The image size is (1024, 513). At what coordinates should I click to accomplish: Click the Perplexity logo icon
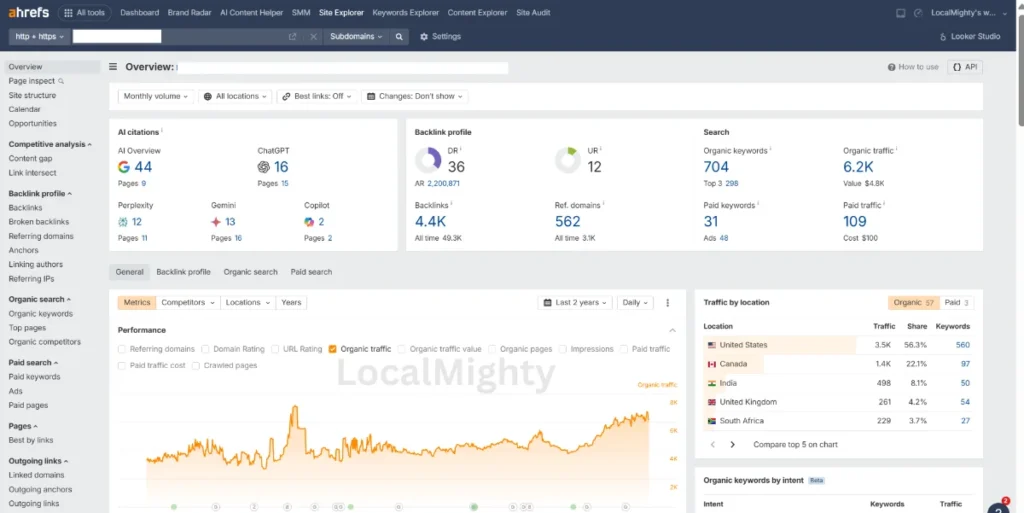pos(123,222)
